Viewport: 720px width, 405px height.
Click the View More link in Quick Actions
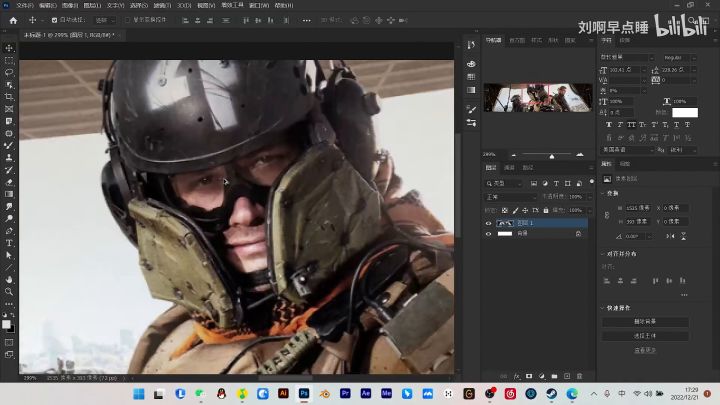pyautogui.click(x=645, y=350)
